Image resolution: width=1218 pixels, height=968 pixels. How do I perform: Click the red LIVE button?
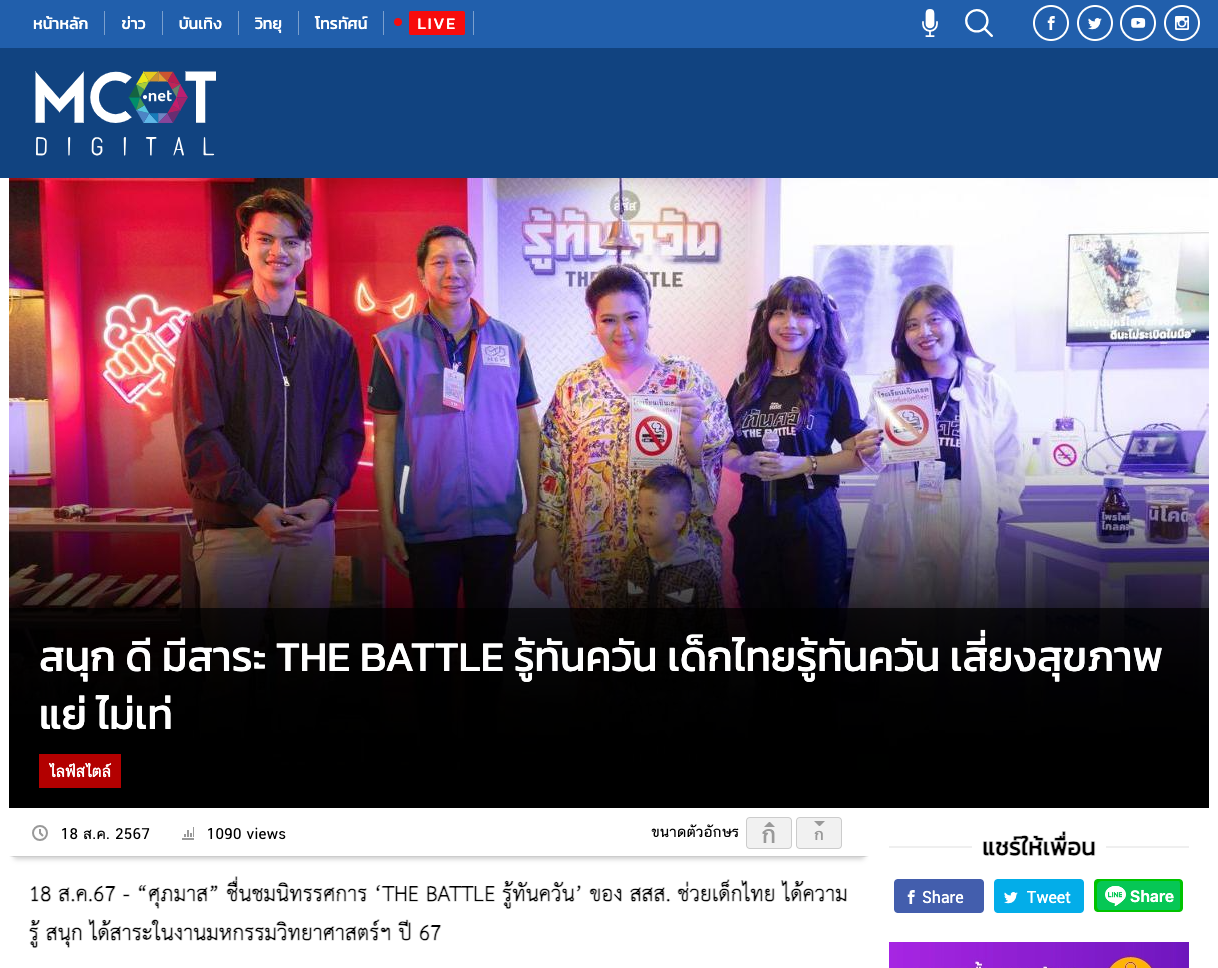tap(437, 23)
